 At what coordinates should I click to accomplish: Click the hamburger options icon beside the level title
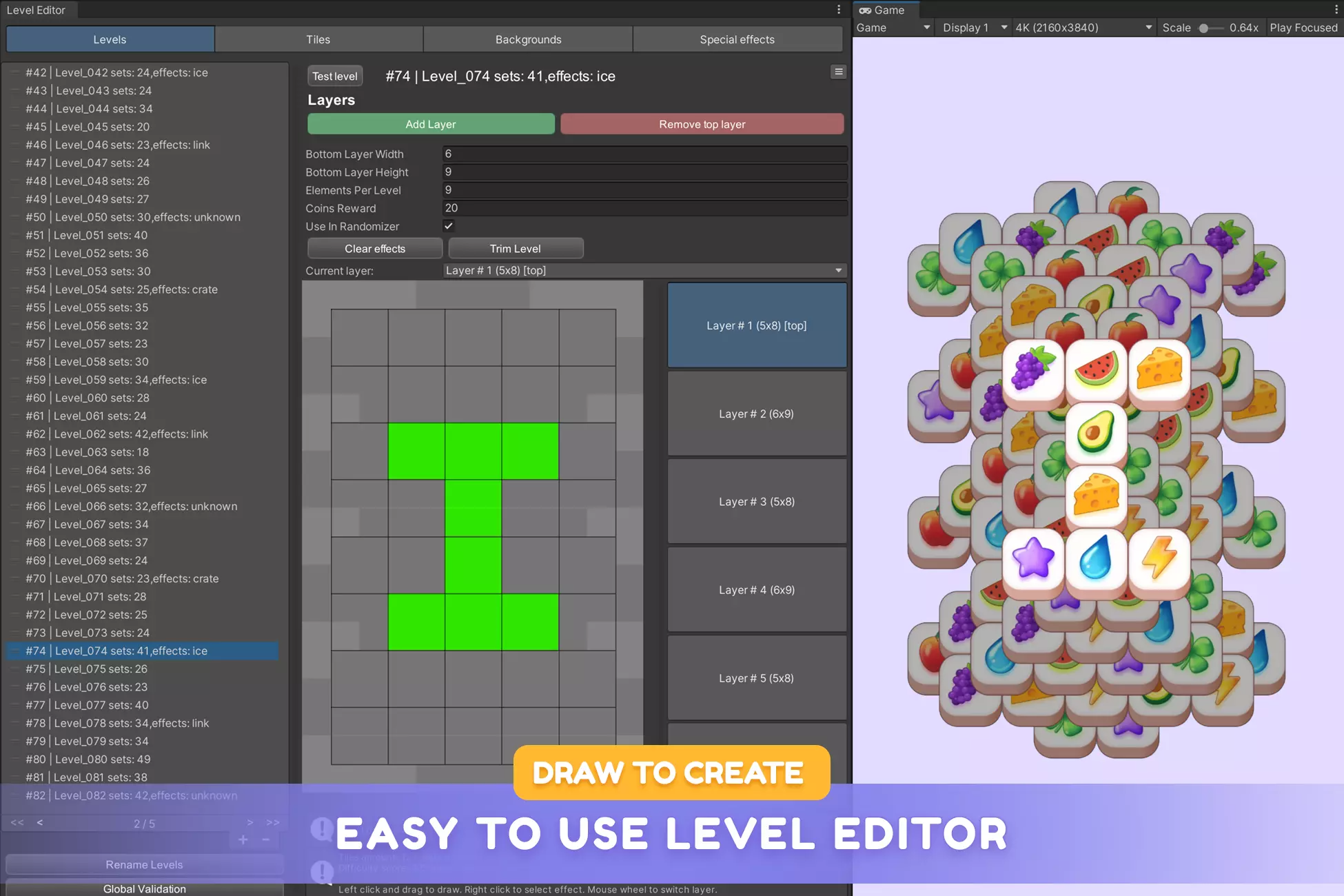pyautogui.click(x=838, y=72)
